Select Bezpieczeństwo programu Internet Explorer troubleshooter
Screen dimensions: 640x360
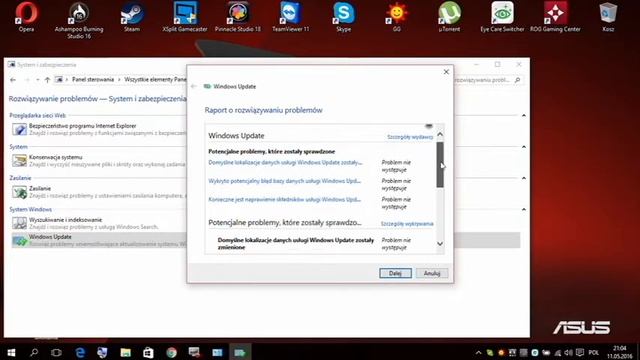98,129
